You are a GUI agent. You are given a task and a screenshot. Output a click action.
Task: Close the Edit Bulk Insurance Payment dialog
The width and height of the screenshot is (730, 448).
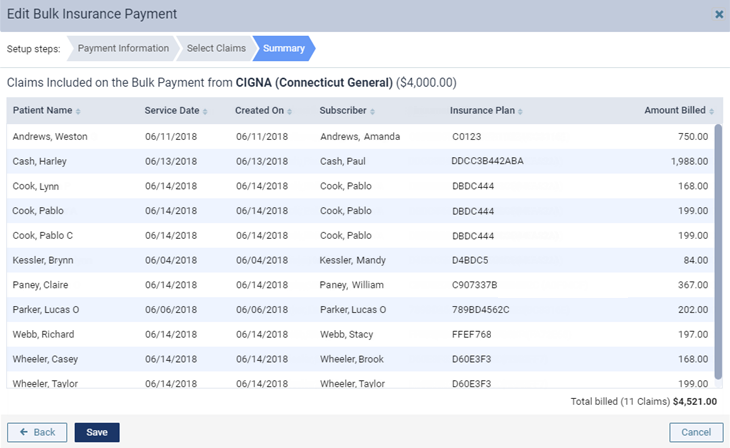click(x=719, y=14)
